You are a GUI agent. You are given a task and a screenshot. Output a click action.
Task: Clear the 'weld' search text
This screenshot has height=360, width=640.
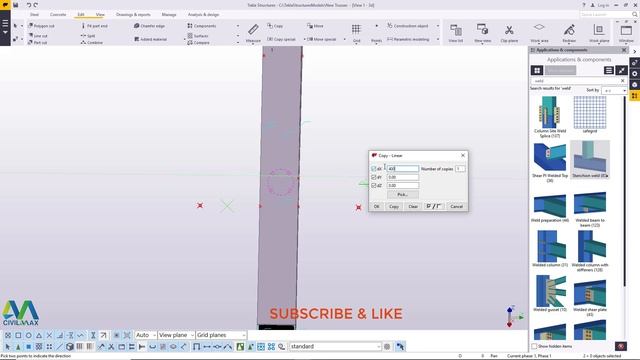(622, 81)
